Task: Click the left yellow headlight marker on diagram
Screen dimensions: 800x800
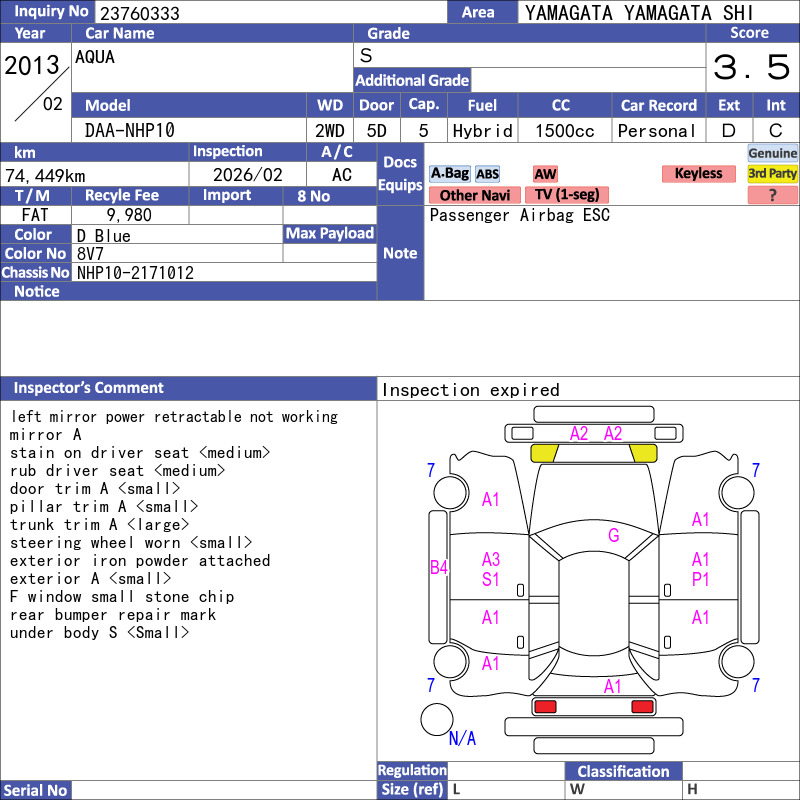Action: point(544,453)
